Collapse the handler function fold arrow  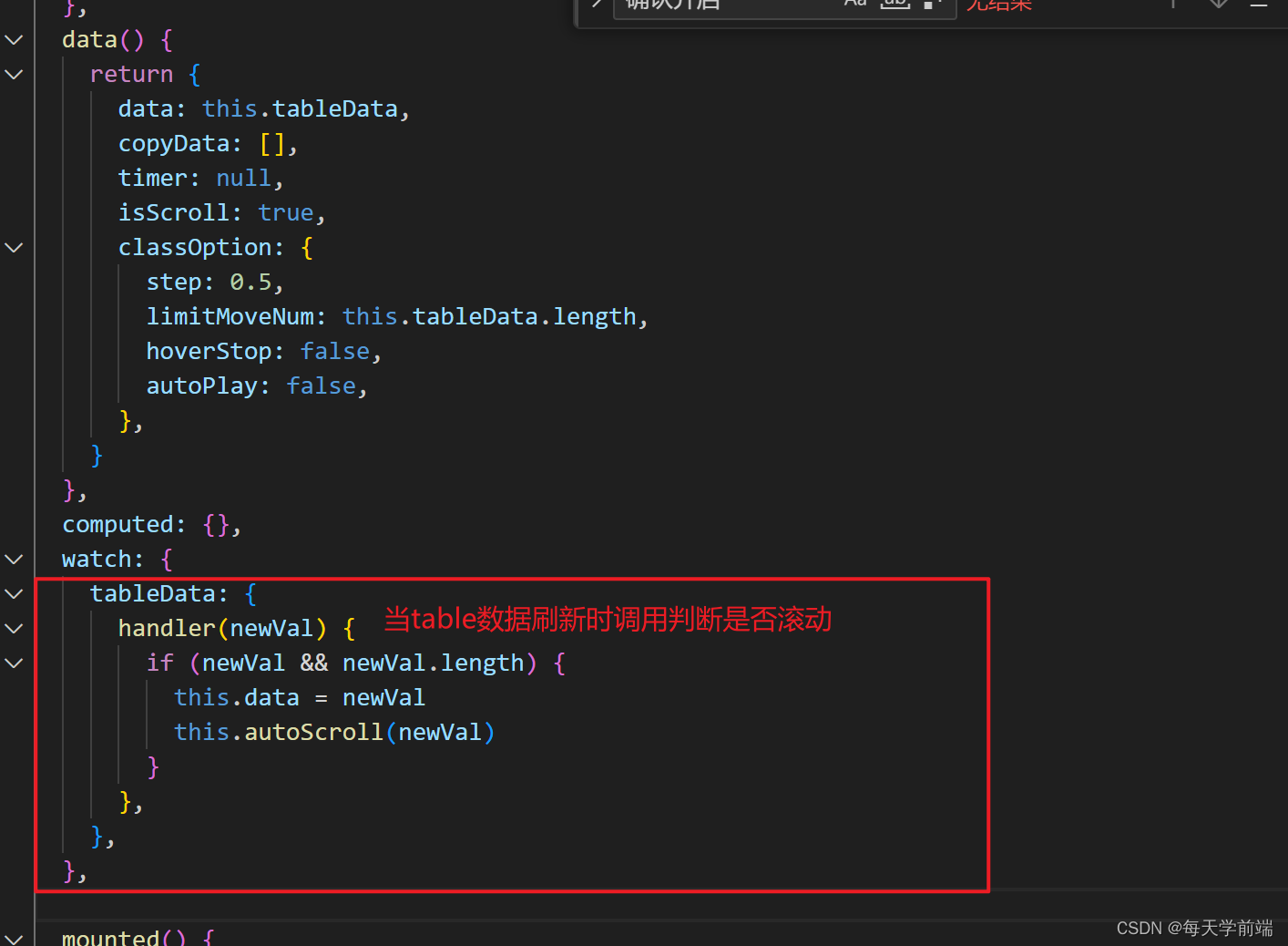click(14, 628)
